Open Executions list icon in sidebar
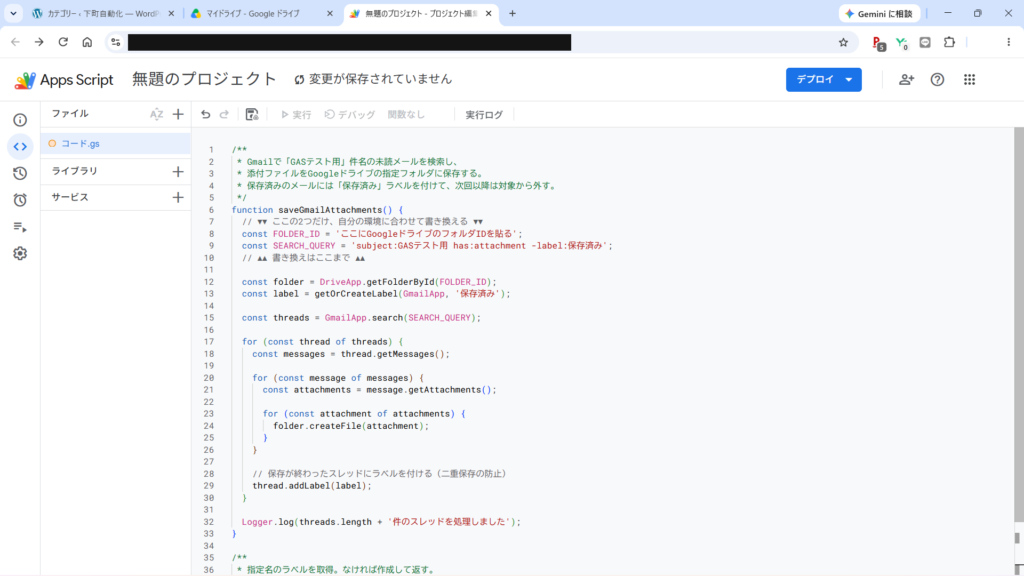The height and width of the screenshot is (576, 1024). point(20,227)
